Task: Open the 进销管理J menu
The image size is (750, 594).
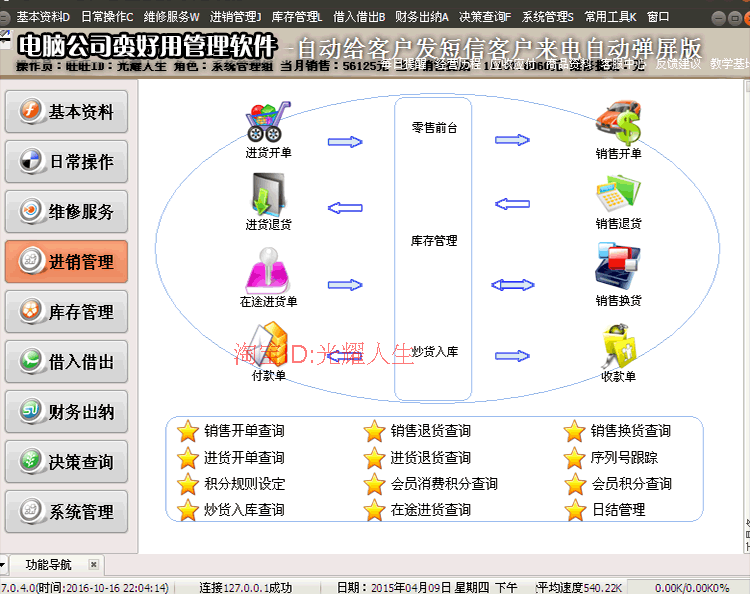Action: [235, 17]
